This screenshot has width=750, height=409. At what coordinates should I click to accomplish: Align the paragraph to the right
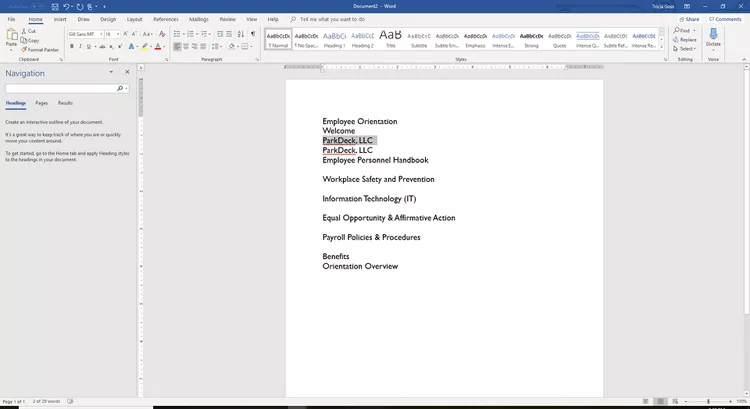(195, 46)
